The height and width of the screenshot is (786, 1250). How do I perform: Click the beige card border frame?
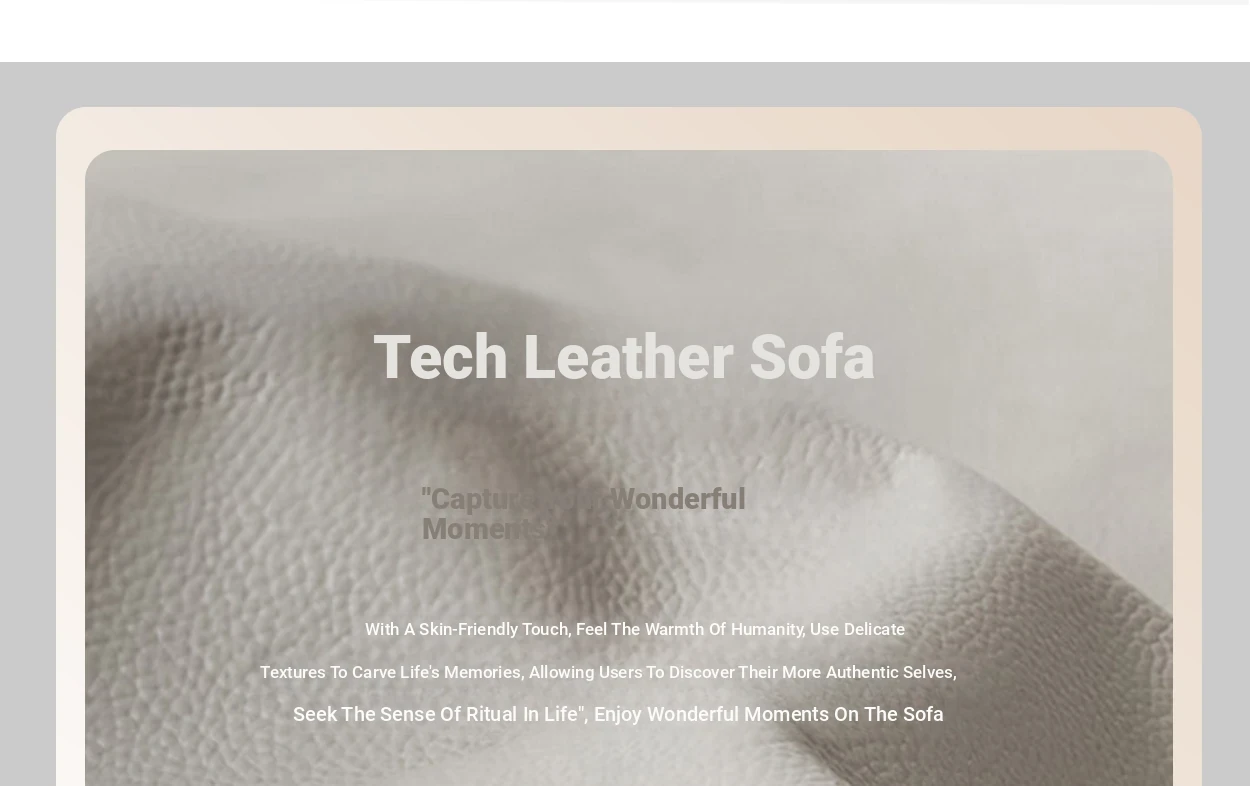628,128
